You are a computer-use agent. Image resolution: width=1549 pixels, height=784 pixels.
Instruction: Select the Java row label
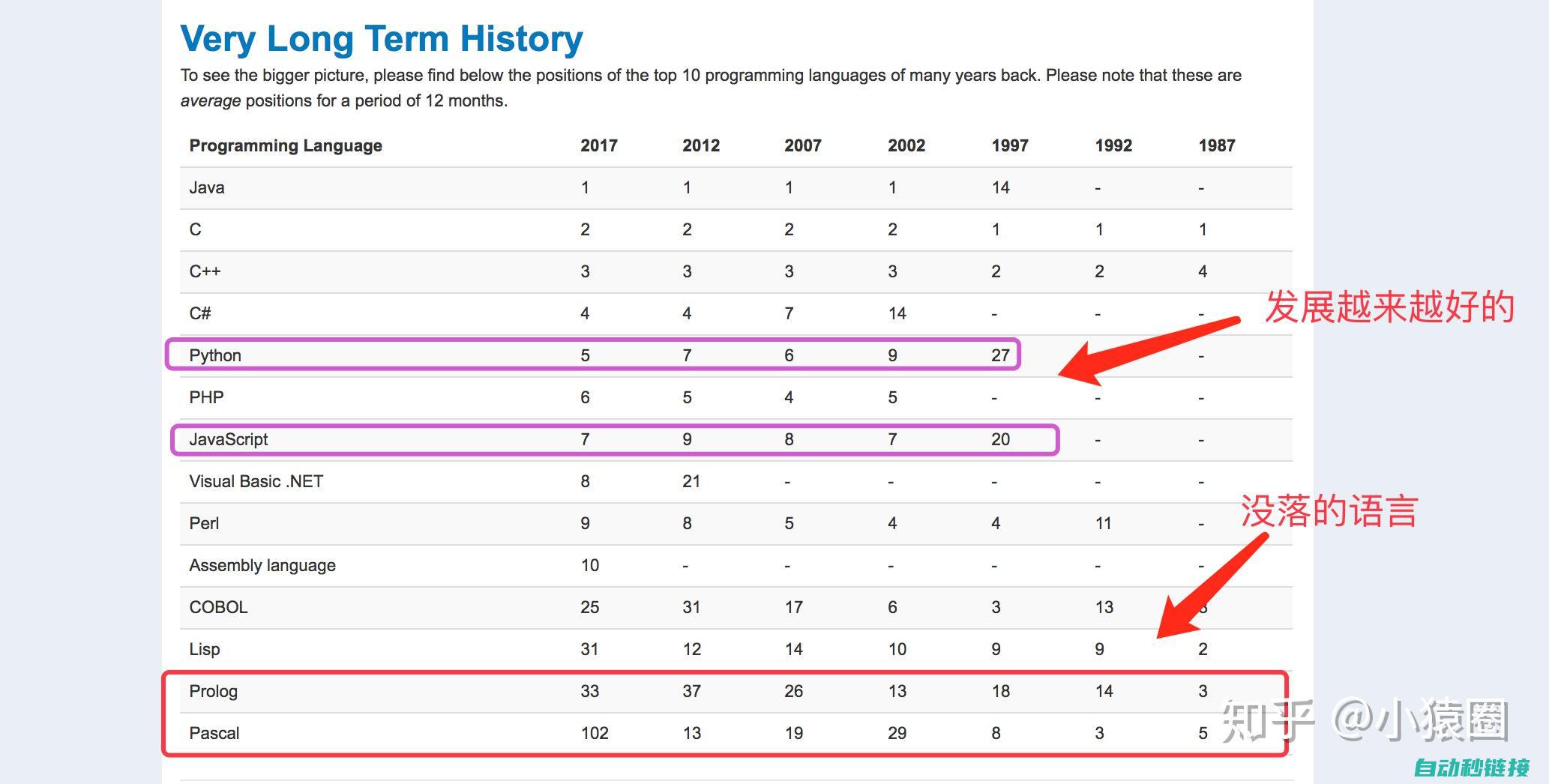[x=207, y=187]
